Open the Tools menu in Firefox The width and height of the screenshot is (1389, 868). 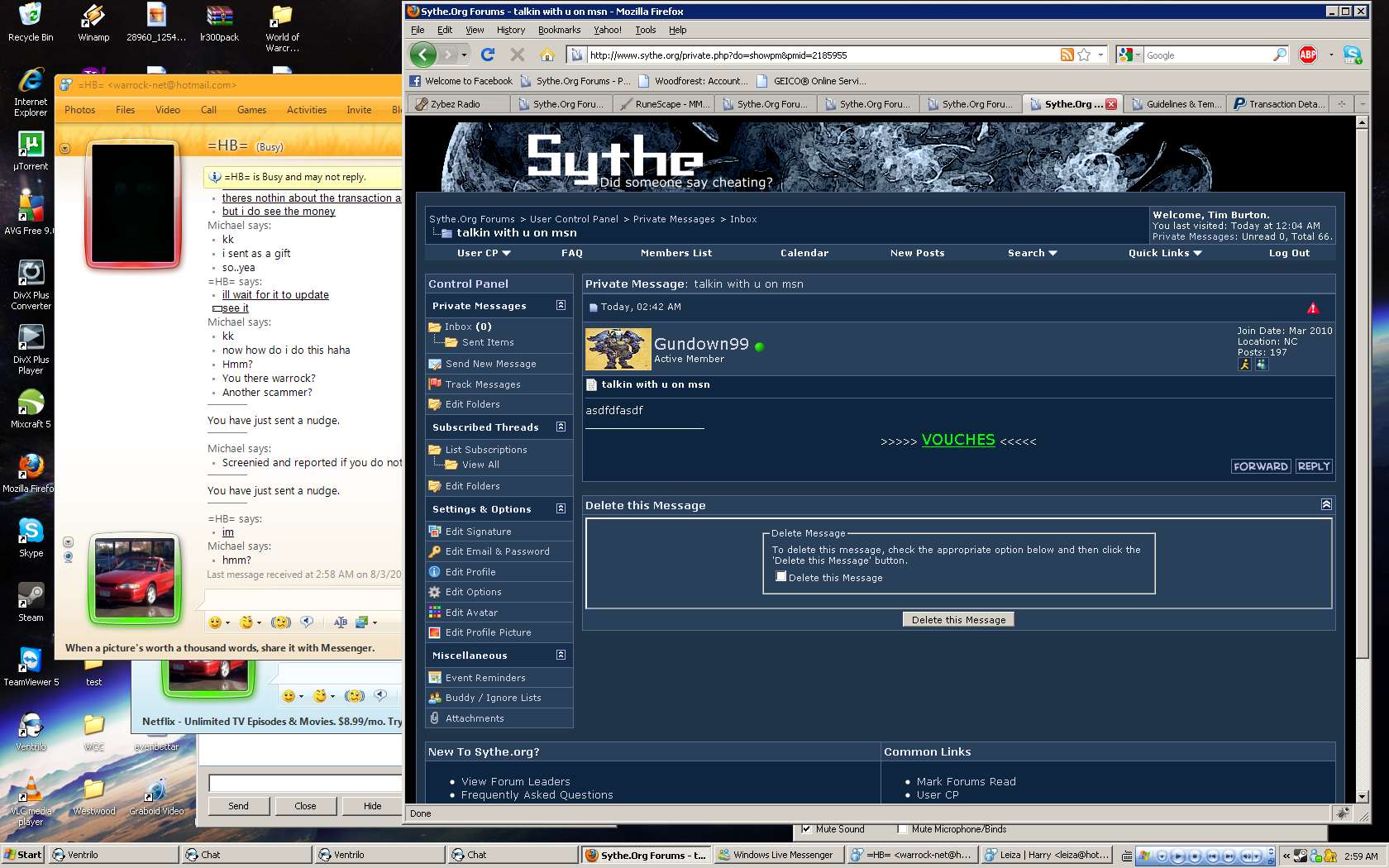tap(645, 30)
